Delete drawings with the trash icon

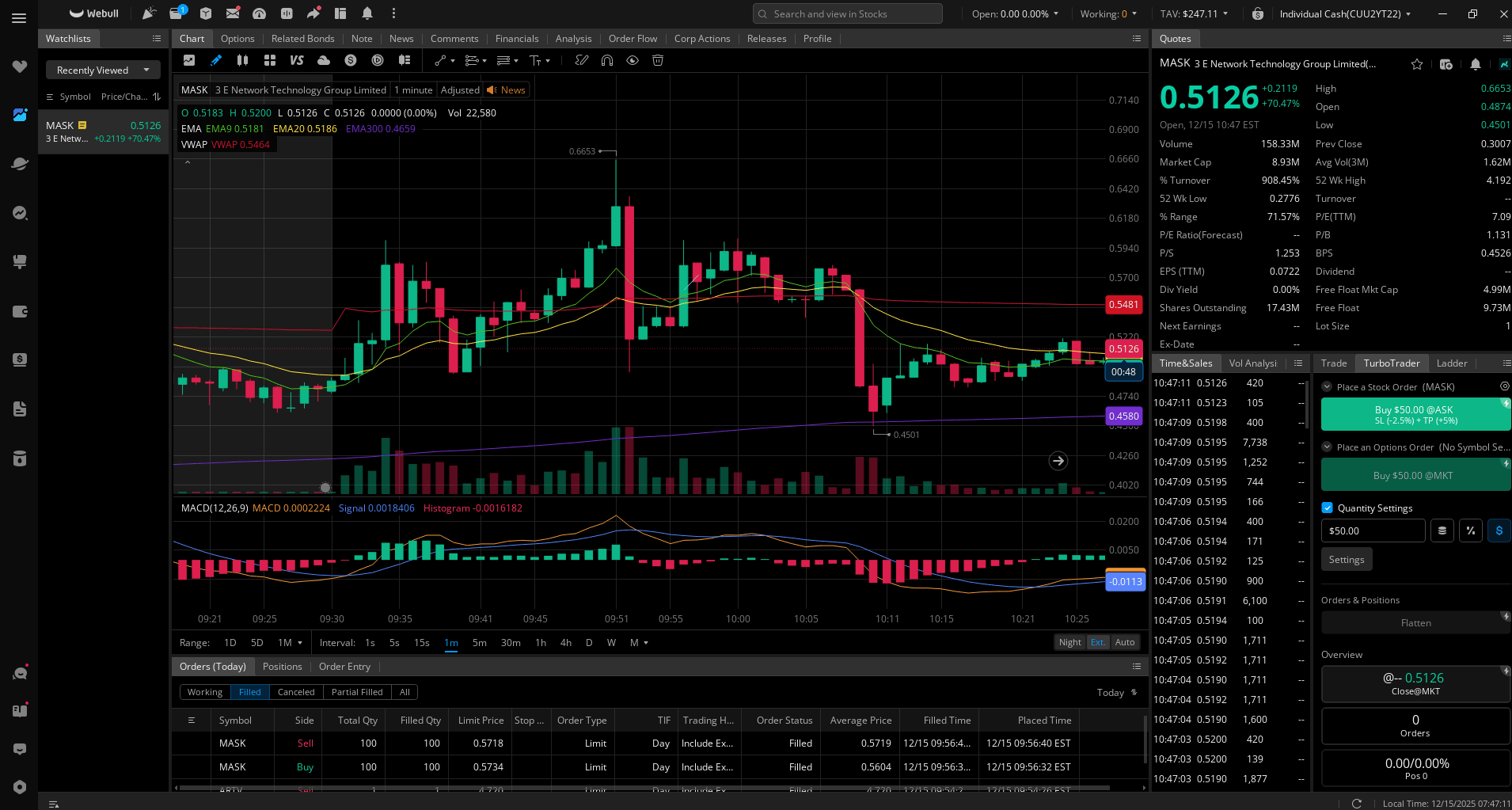point(657,60)
